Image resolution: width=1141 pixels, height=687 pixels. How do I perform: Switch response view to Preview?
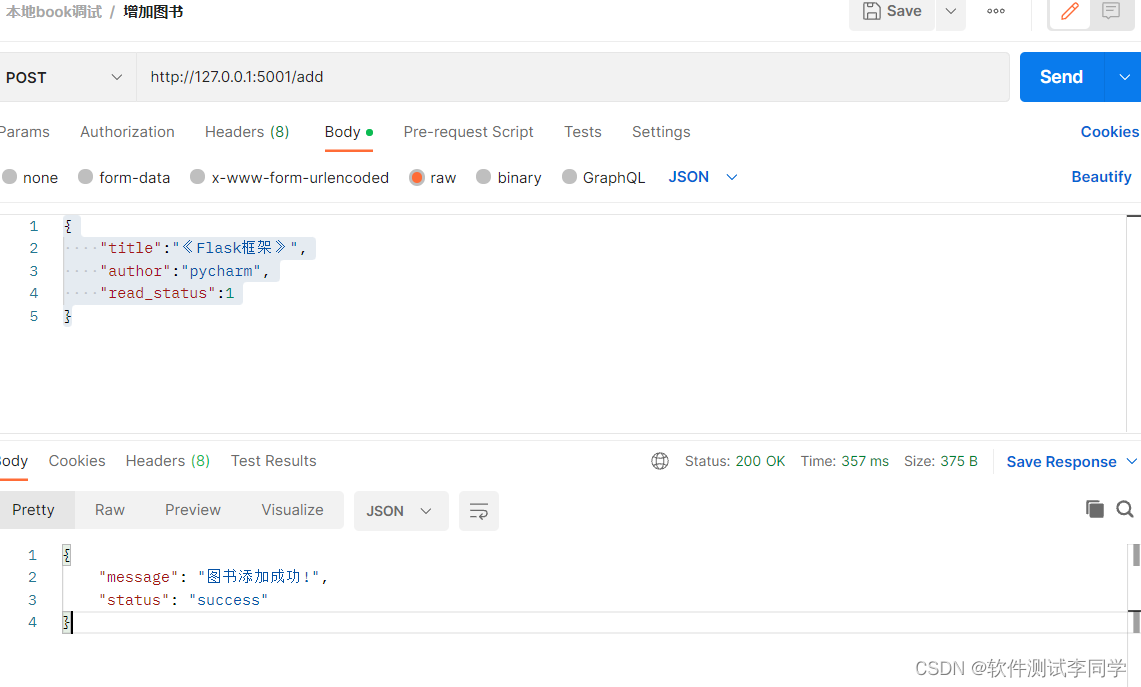(x=193, y=509)
